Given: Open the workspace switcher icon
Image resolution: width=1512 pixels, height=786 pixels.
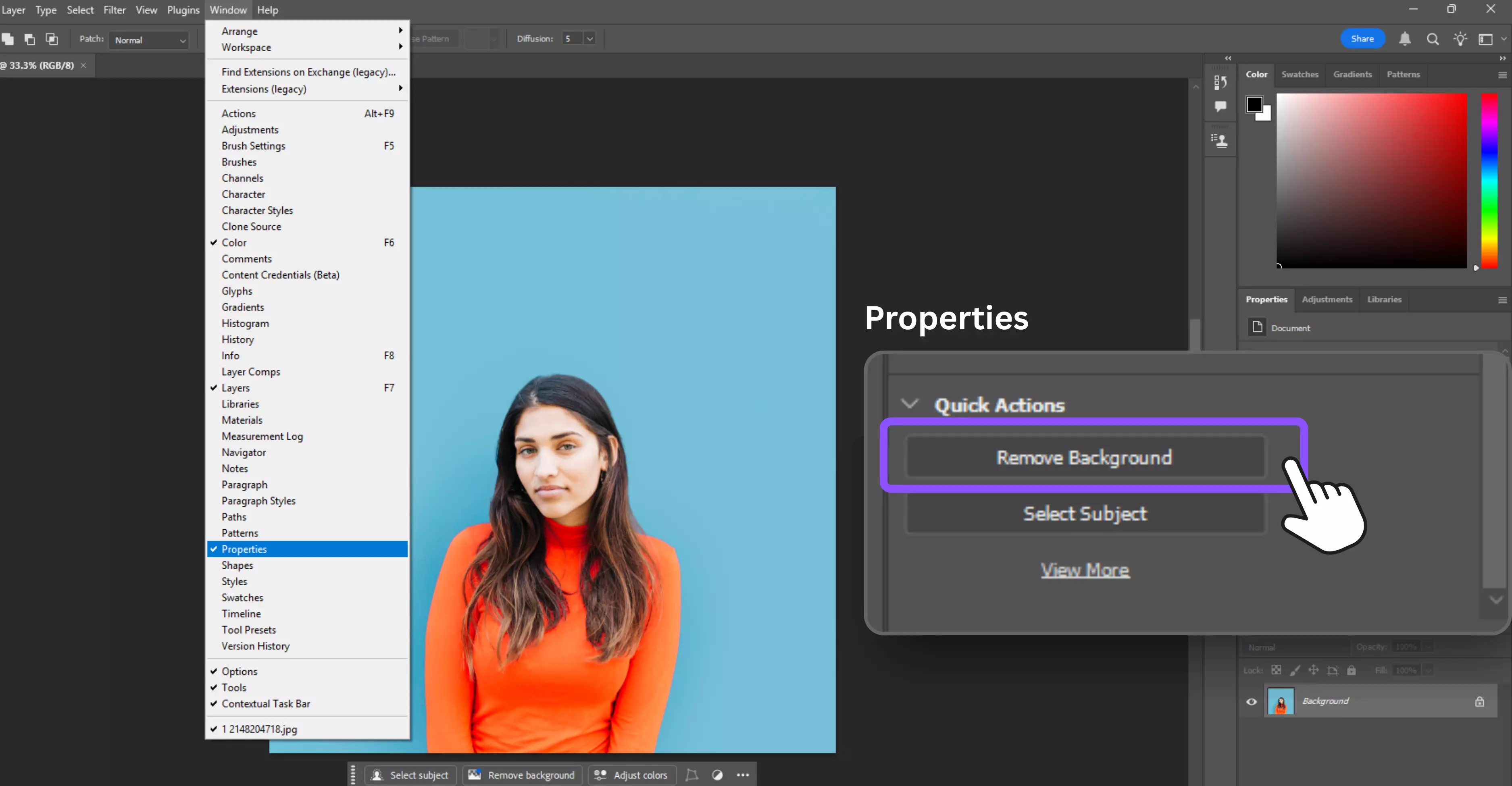Looking at the screenshot, I should (1485, 39).
